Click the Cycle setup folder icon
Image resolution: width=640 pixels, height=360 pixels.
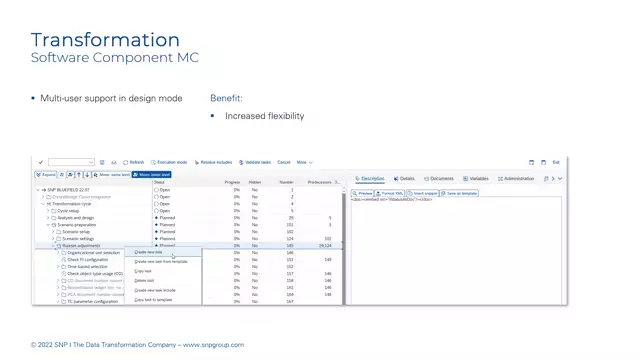54,211
